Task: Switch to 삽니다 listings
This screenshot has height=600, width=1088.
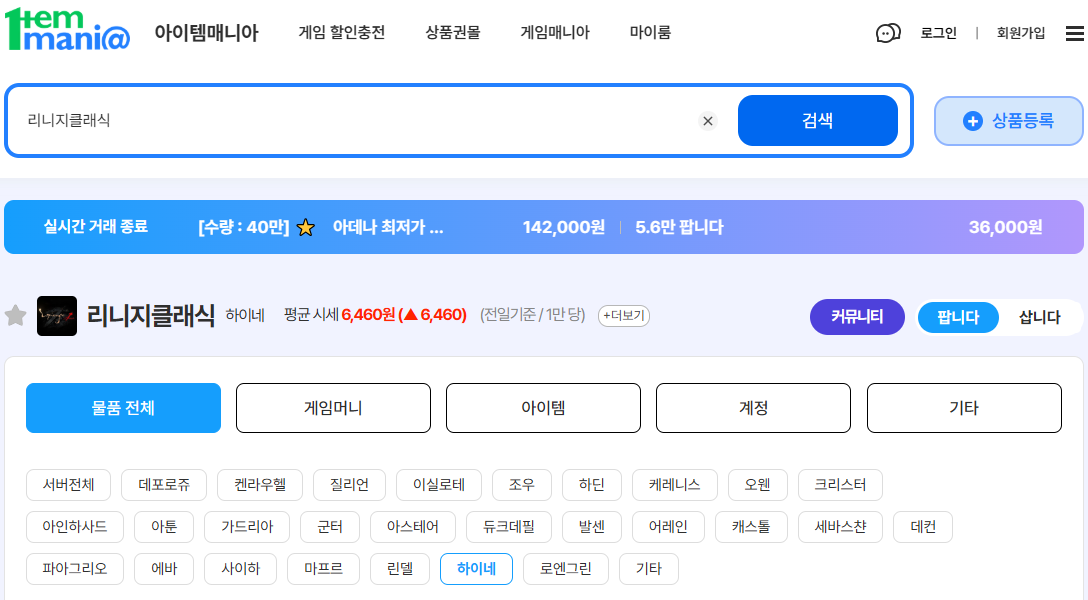Action: [1039, 317]
